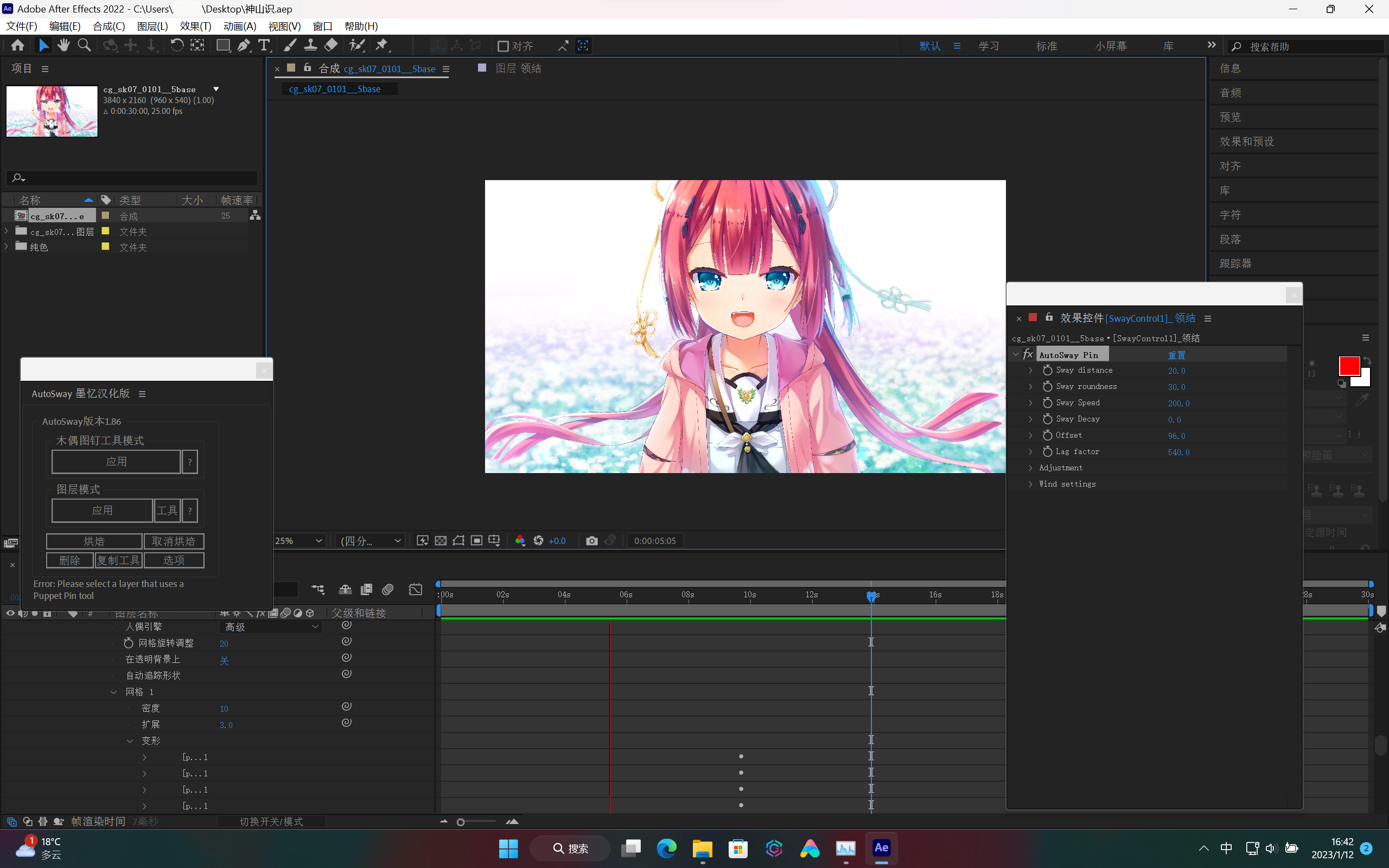This screenshot has height=868, width=1389.
Task: Switch to the 图层 领结 viewer tab
Action: (518, 68)
